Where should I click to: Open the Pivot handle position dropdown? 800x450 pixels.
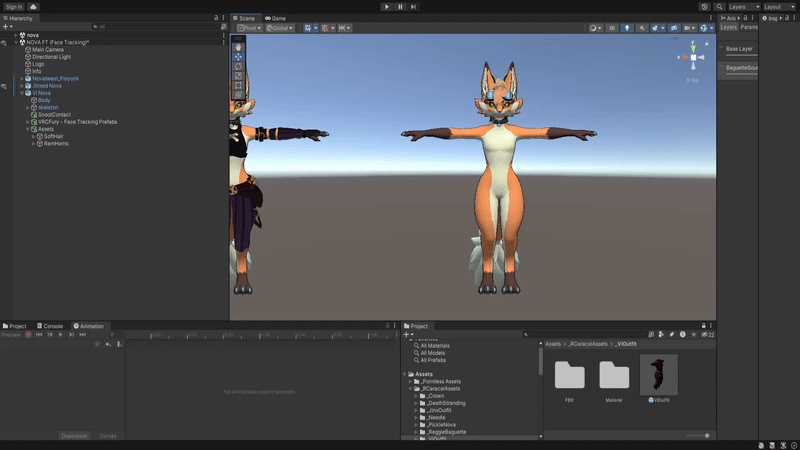pyautogui.click(x=248, y=28)
